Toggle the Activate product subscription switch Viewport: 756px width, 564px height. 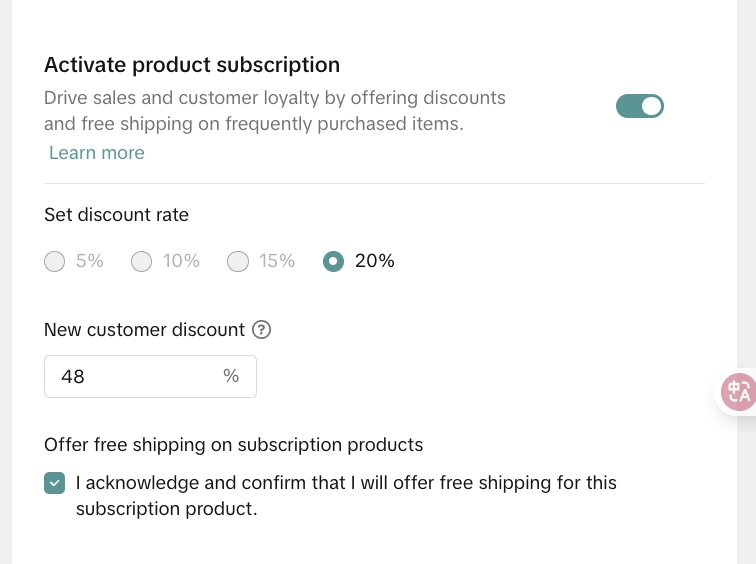pos(640,106)
